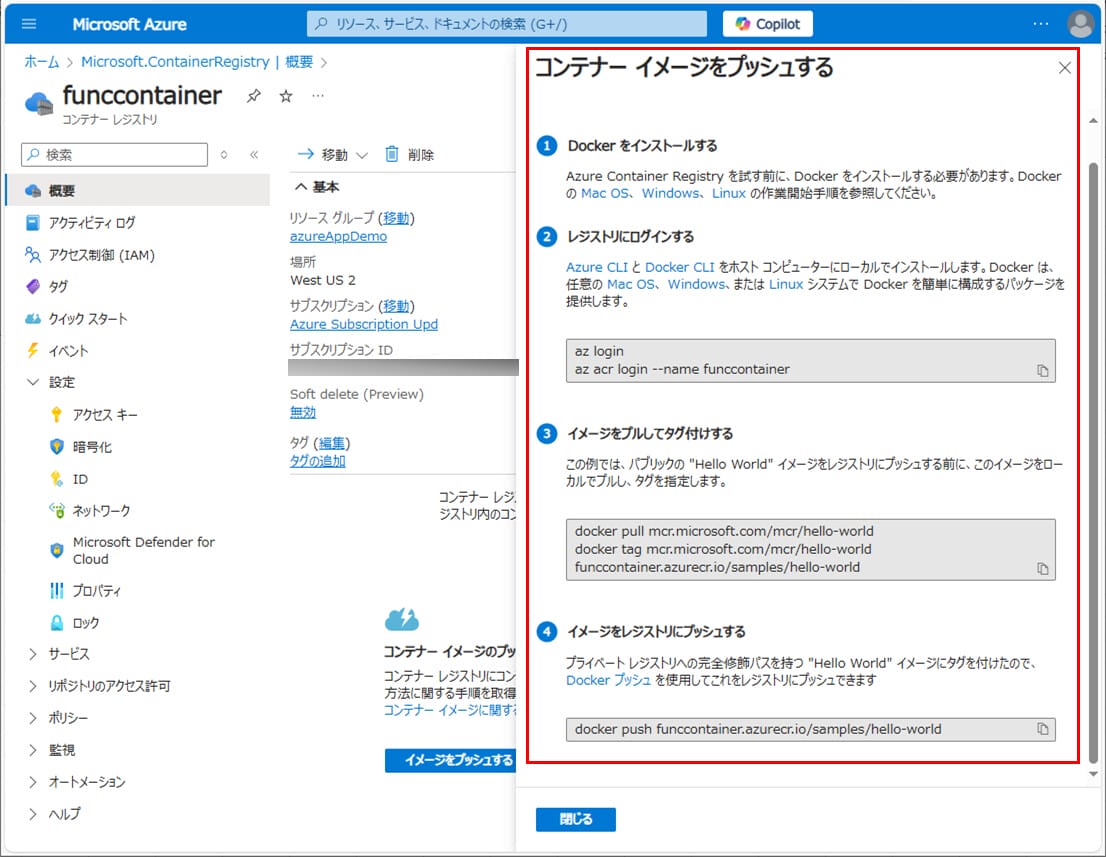Open the azureAppDemo resource group link

pyautogui.click(x=338, y=236)
